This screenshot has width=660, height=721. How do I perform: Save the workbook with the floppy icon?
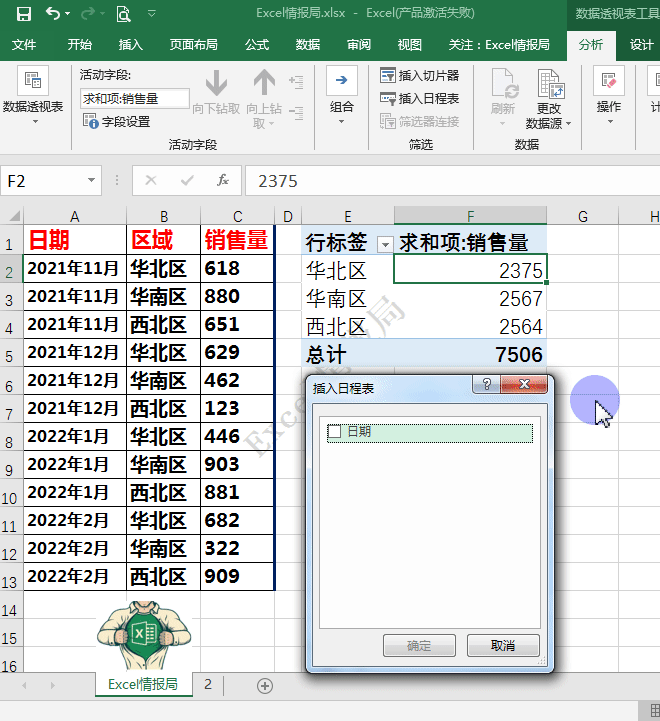24,13
